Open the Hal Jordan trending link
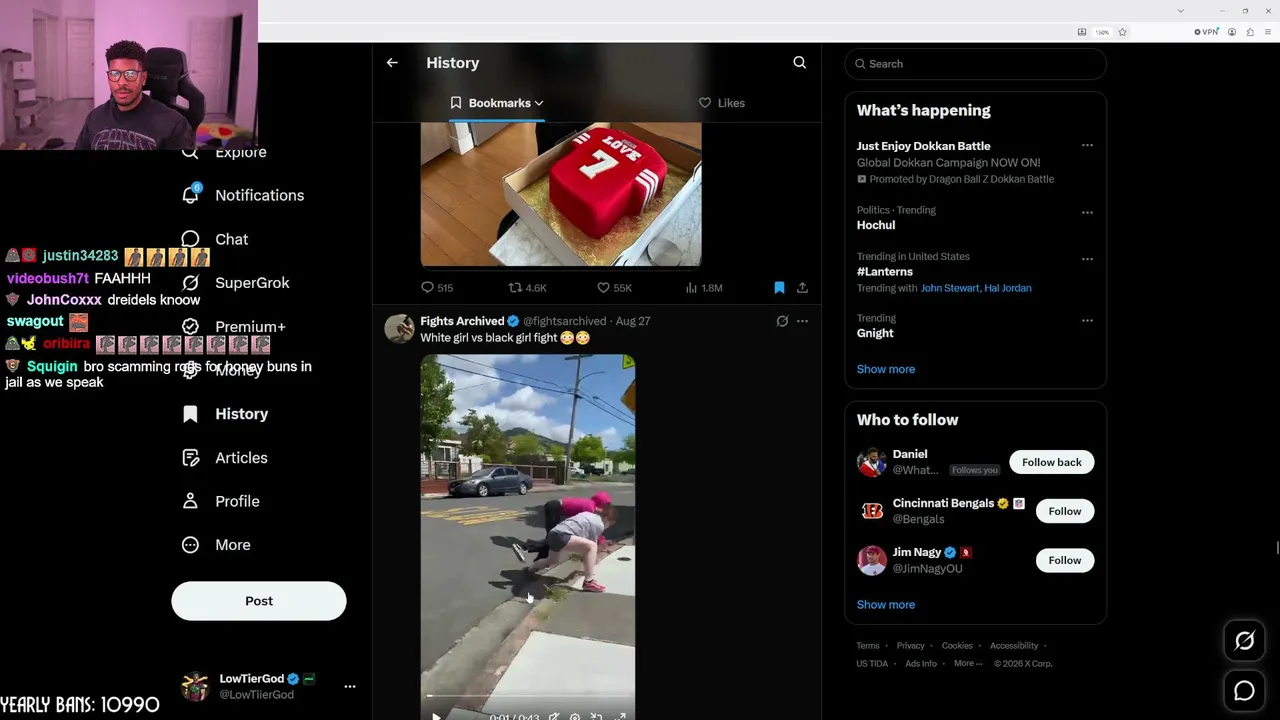 (x=1008, y=288)
